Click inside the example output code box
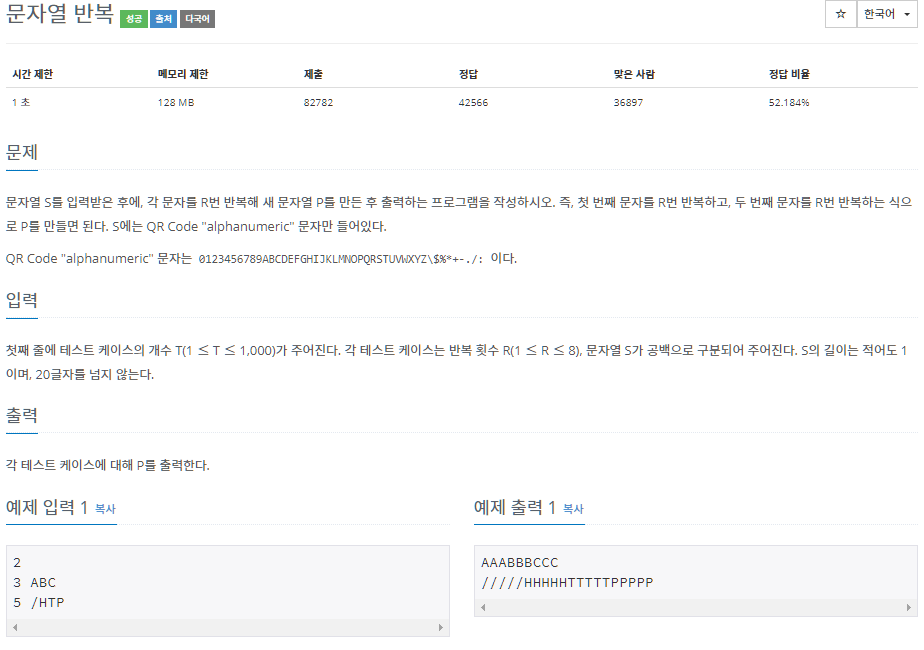Image resolution: width=924 pixels, height=650 pixels. [696, 572]
